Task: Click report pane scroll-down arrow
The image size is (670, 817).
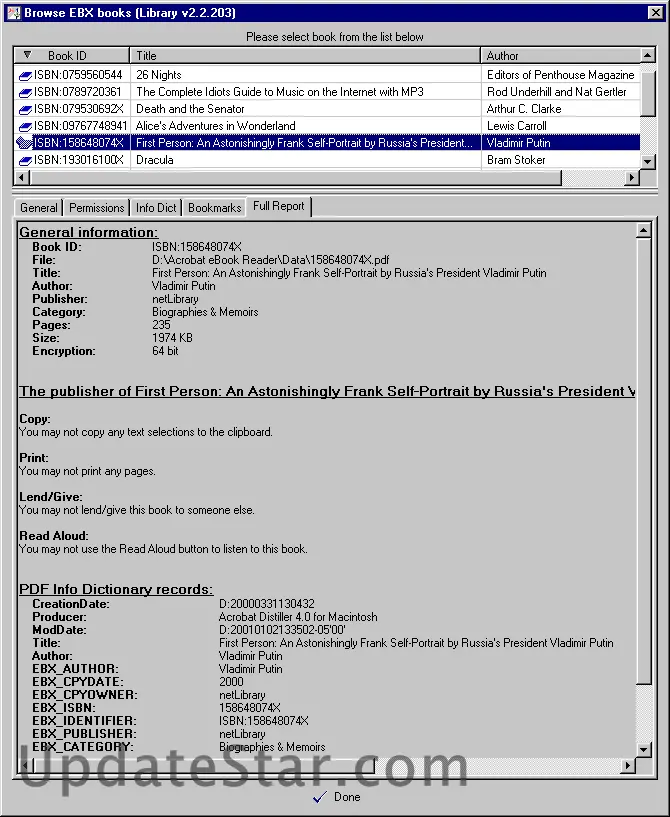Action: click(644, 750)
